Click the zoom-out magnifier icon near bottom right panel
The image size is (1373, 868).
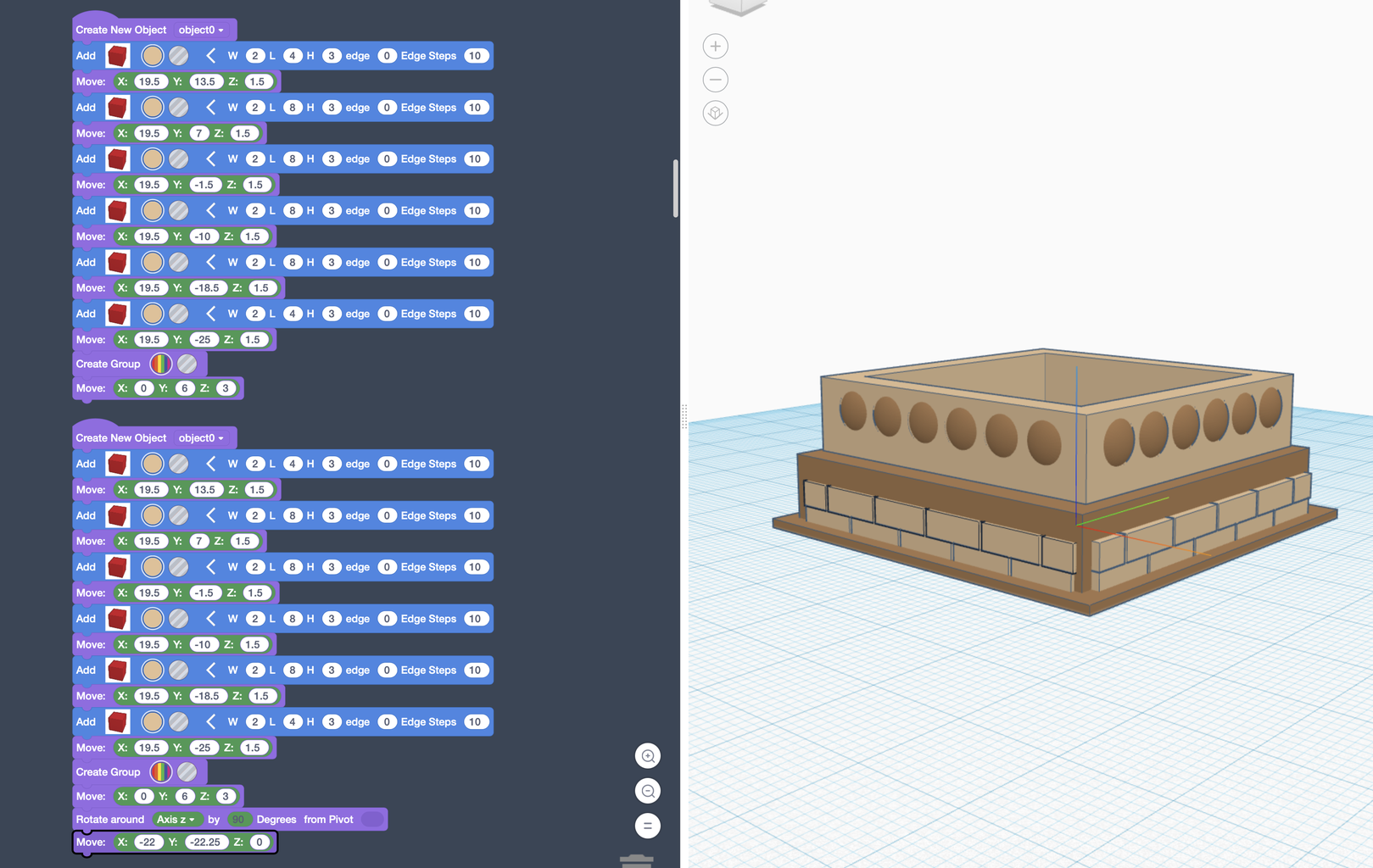(647, 790)
